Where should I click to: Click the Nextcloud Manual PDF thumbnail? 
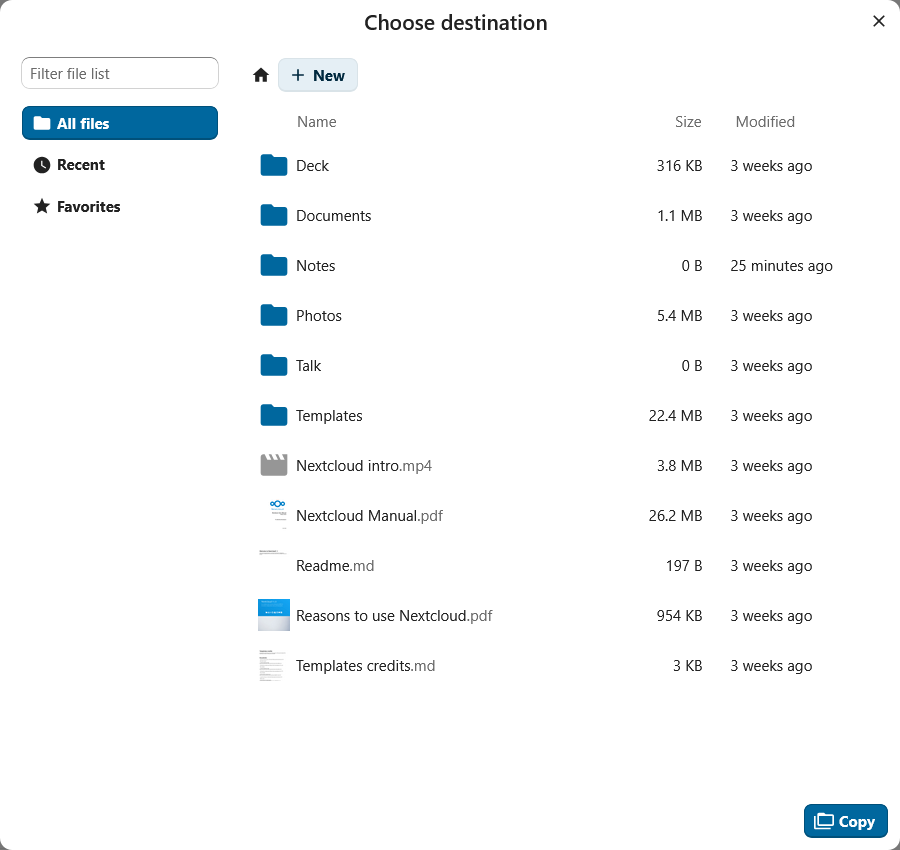point(274,515)
